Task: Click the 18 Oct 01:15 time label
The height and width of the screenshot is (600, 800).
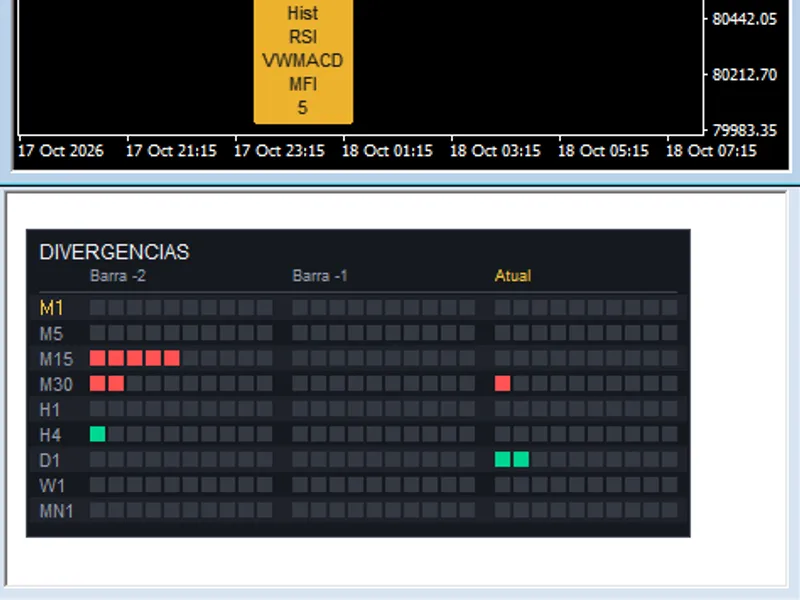Action: click(387, 151)
